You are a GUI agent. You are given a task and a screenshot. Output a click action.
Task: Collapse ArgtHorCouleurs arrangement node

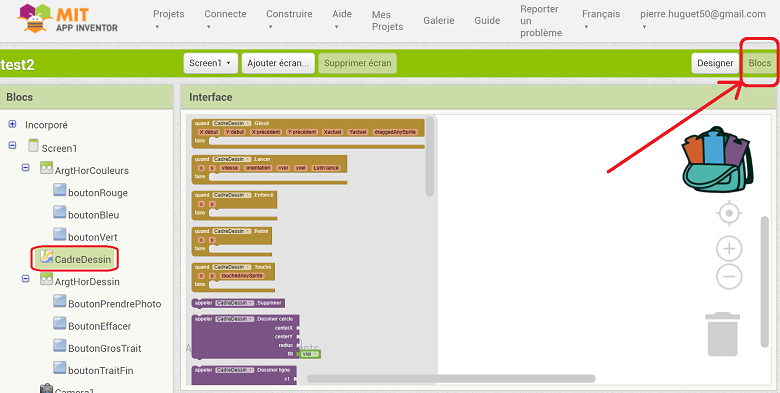click(x=25, y=168)
